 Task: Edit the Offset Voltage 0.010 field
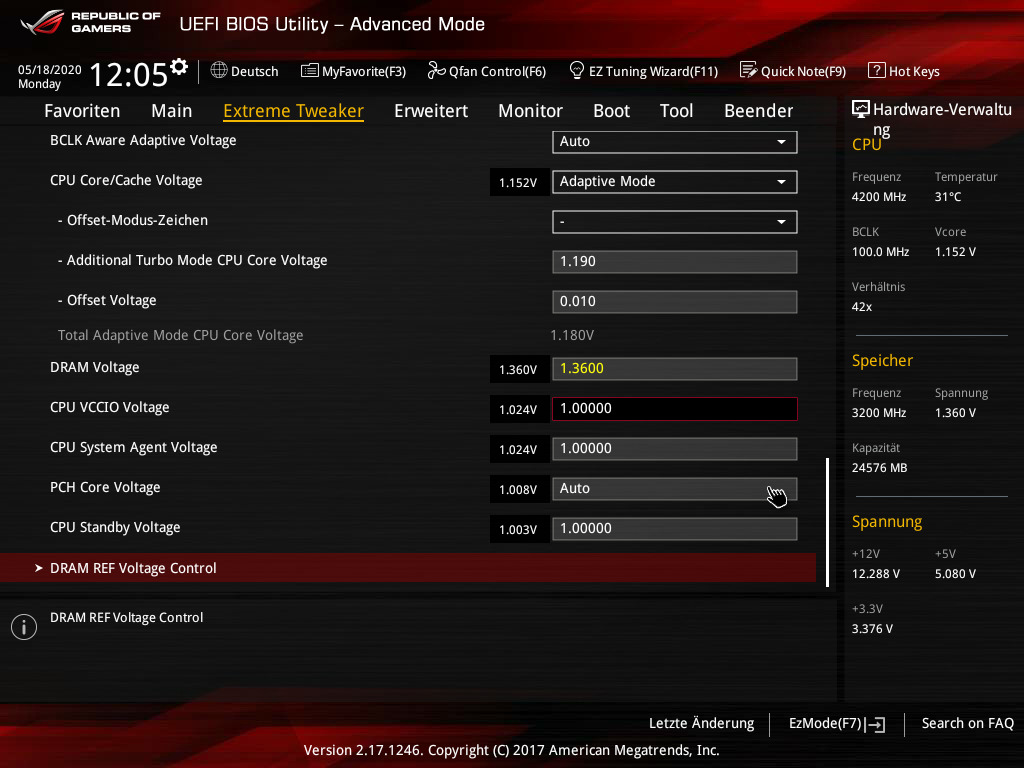[675, 302]
